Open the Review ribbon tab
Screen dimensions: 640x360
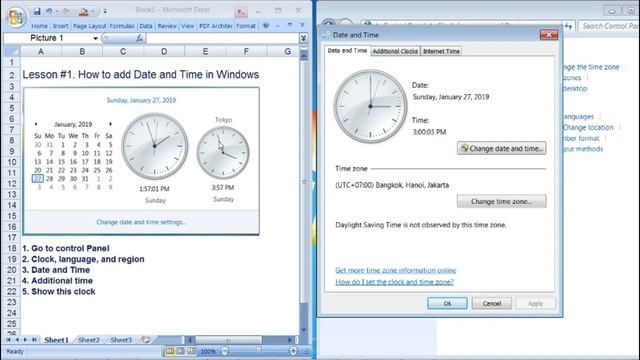[167, 26]
